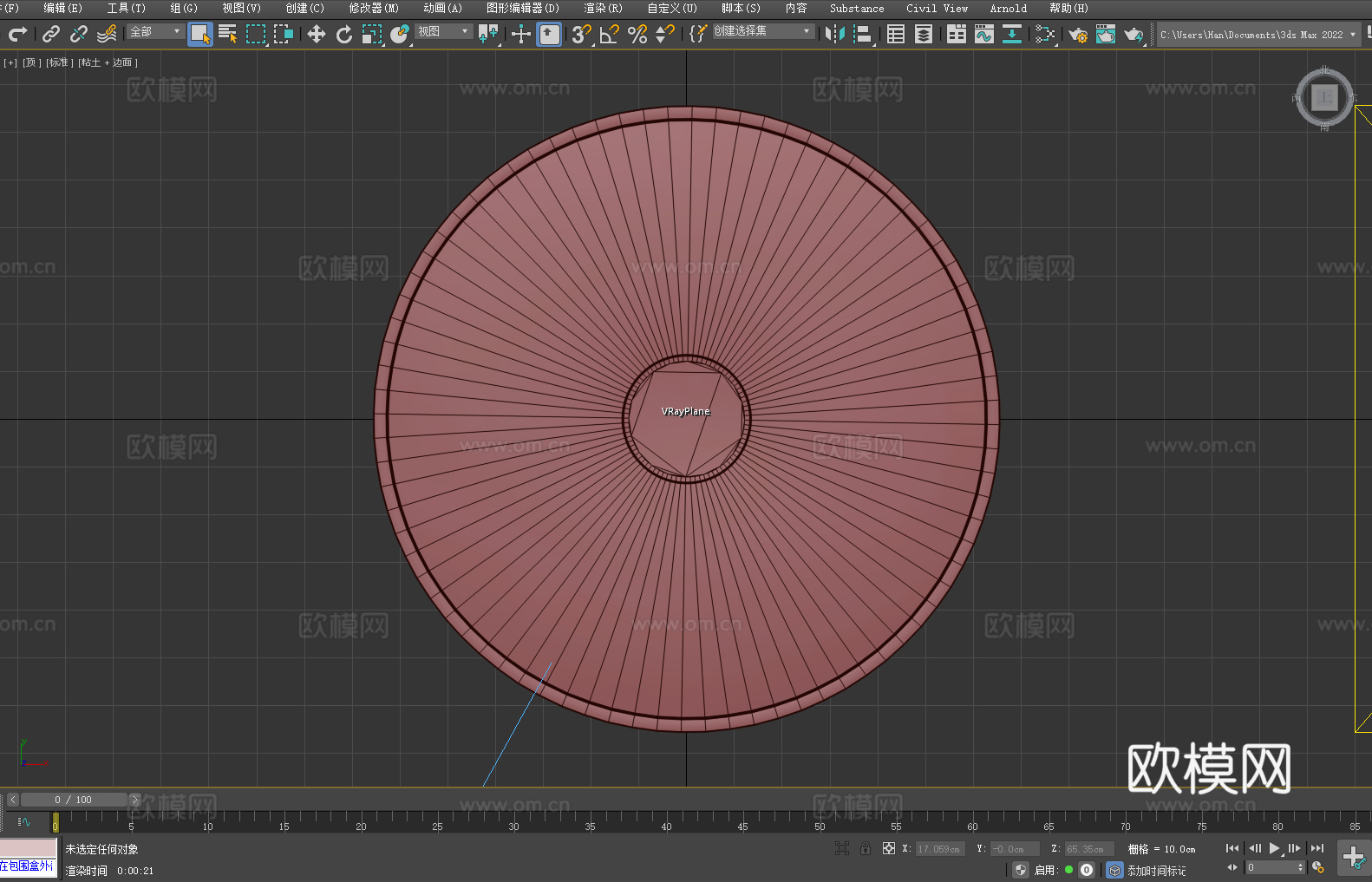Open the Schematic View icon
1372x882 pixels.
point(1045,34)
